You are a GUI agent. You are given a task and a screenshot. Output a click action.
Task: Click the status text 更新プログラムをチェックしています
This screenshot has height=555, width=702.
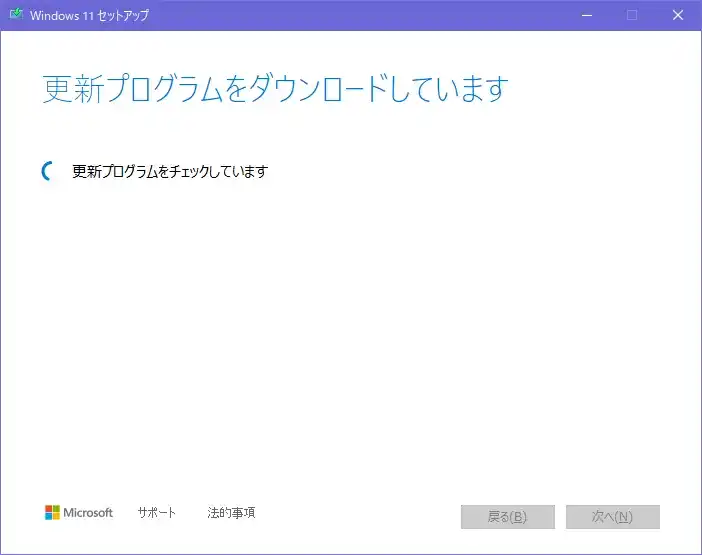pyautogui.click(x=170, y=171)
